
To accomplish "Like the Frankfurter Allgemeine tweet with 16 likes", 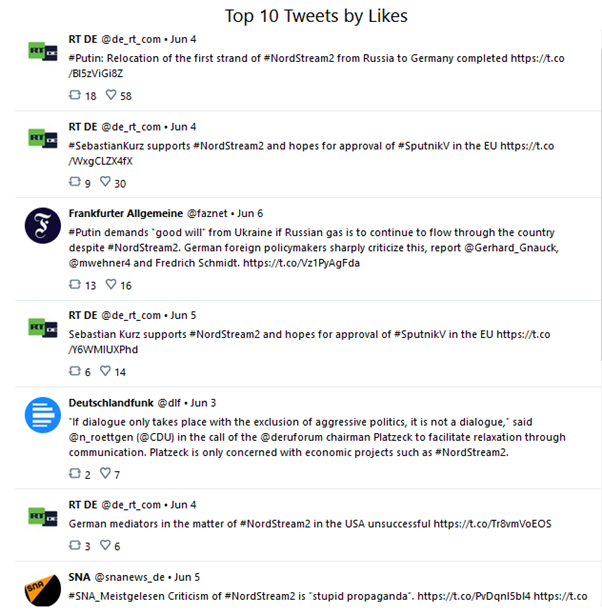I will 111,284.
